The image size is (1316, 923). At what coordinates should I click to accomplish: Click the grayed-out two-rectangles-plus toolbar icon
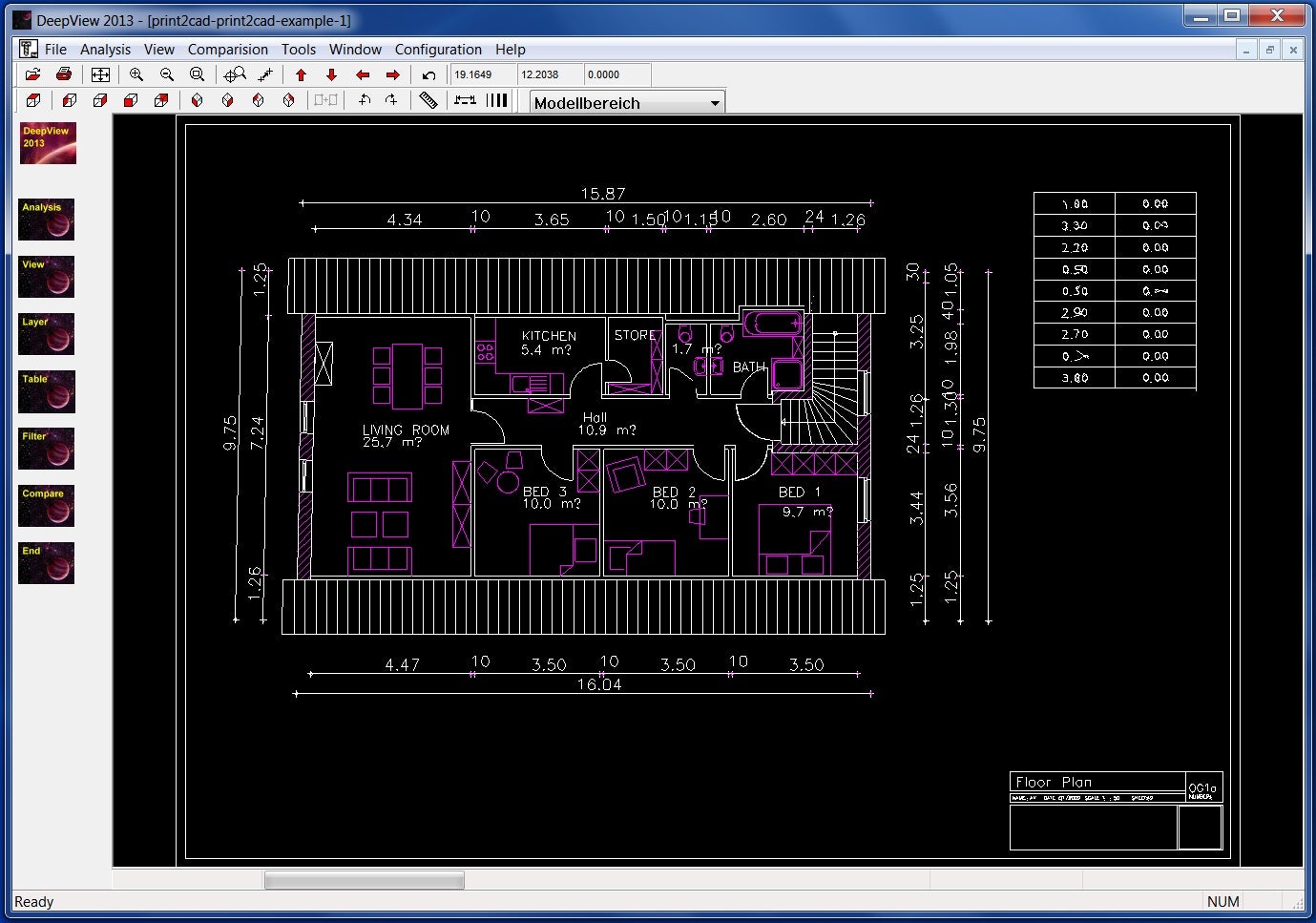(x=326, y=100)
